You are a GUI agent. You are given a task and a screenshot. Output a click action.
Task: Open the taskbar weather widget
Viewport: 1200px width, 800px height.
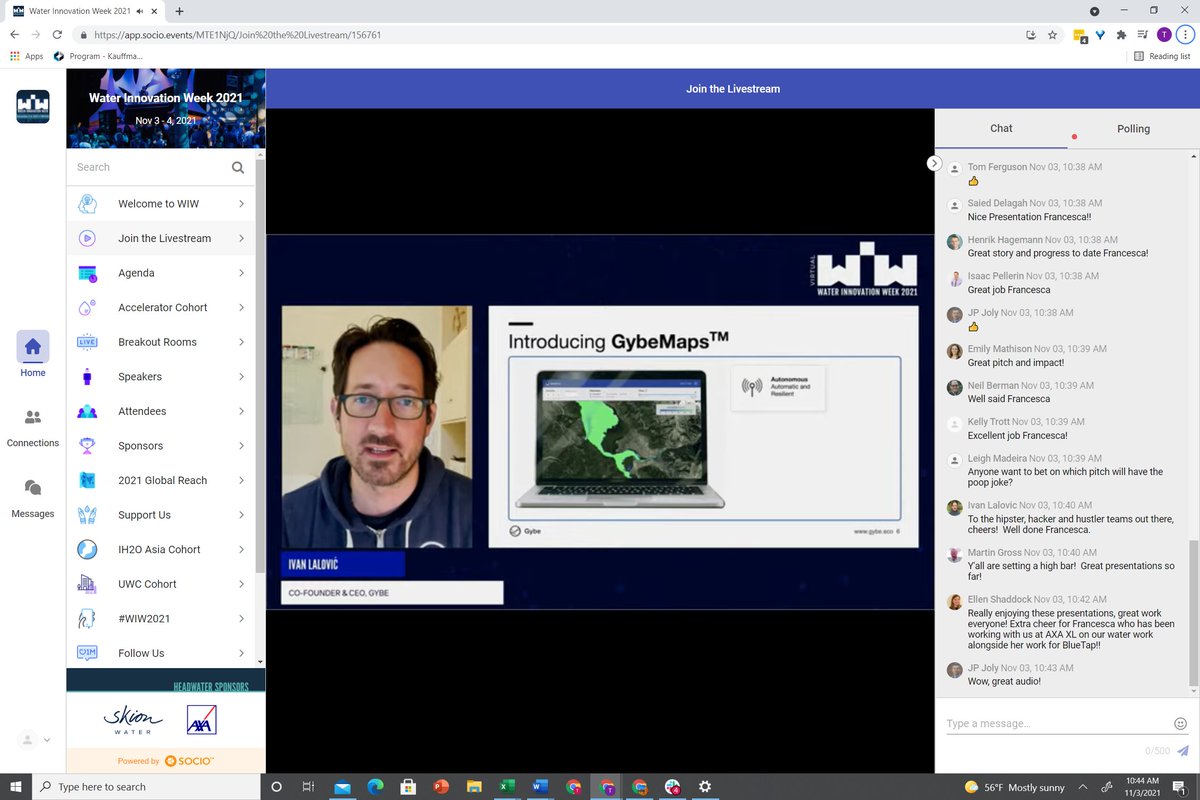(x=1014, y=787)
